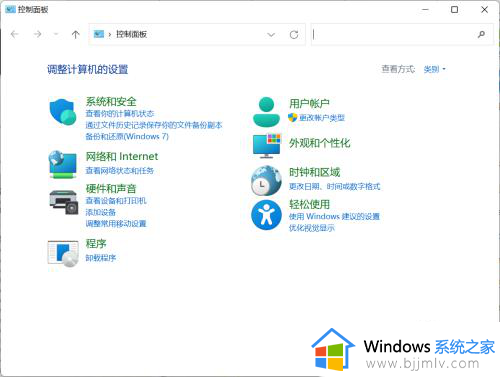Open 使用 Windows 建议的设置 link
This screenshot has width=500, height=377.
point(334,216)
